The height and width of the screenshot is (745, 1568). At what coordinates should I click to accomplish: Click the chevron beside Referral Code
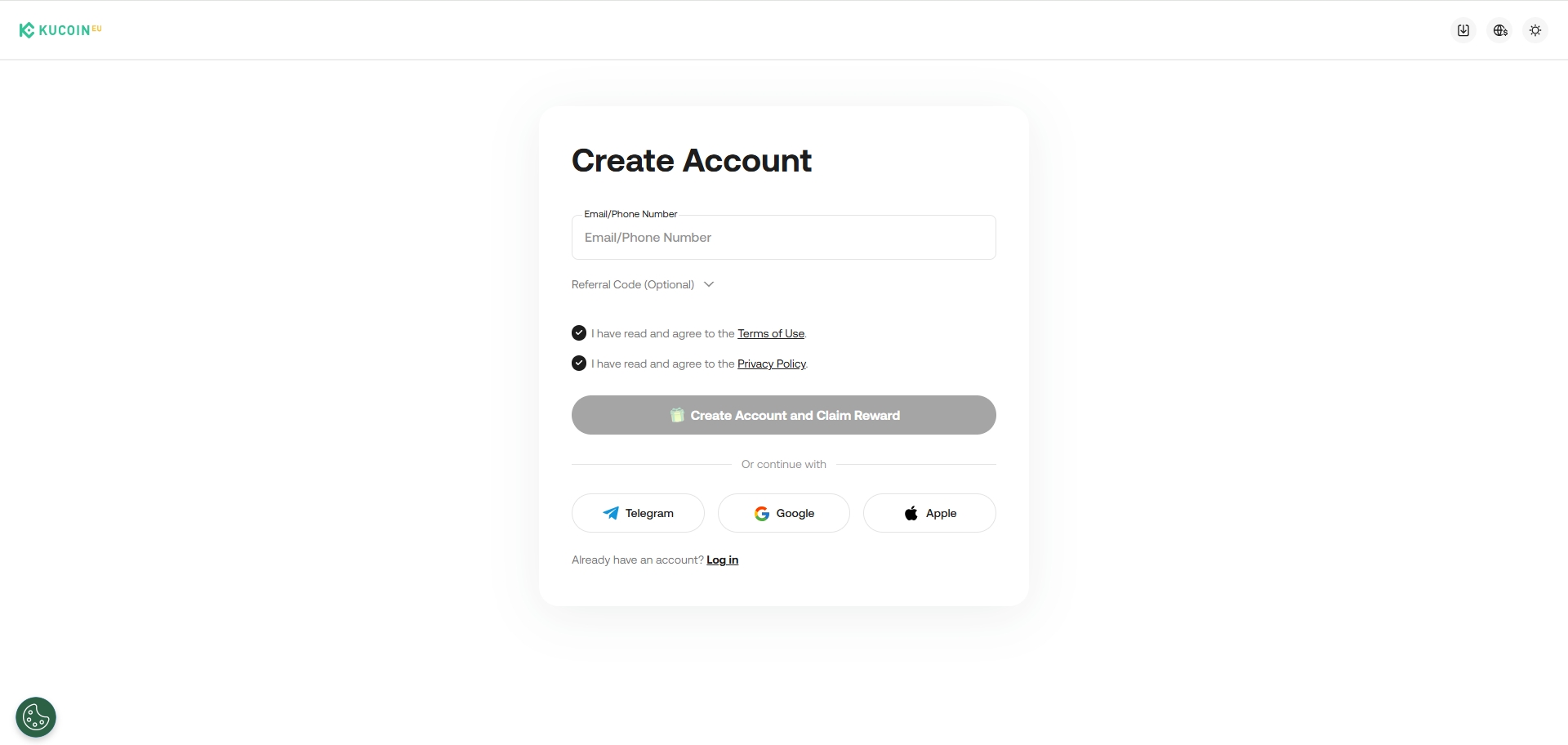click(x=709, y=284)
